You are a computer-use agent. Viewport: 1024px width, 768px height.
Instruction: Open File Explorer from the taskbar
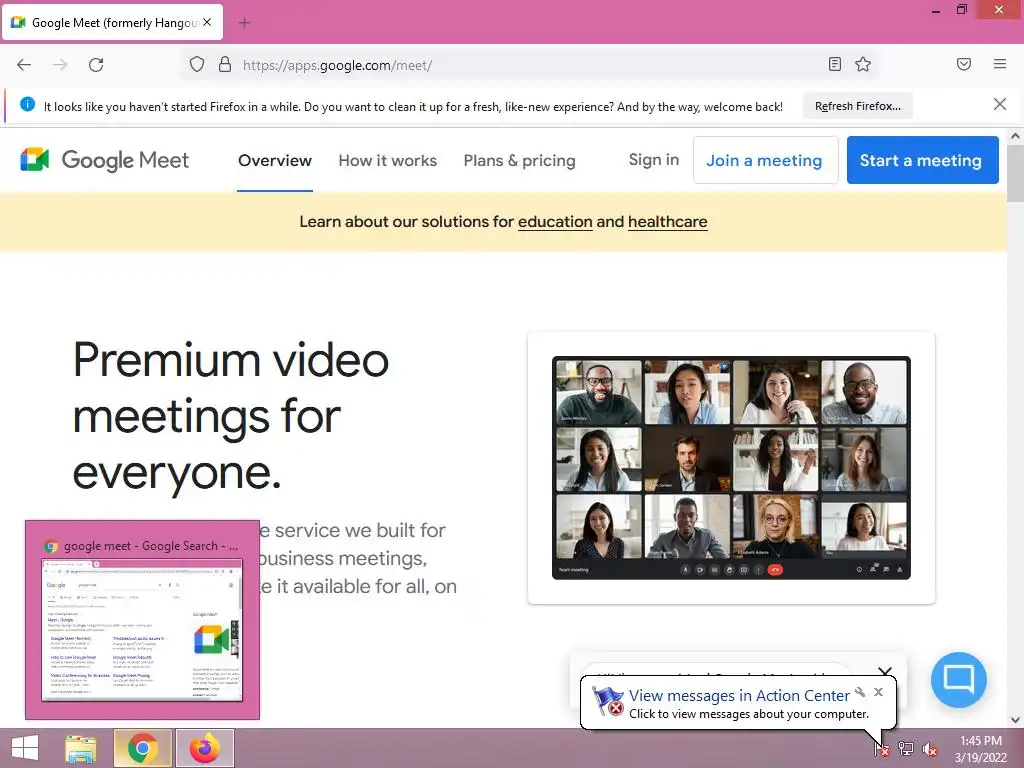click(81, 748)
